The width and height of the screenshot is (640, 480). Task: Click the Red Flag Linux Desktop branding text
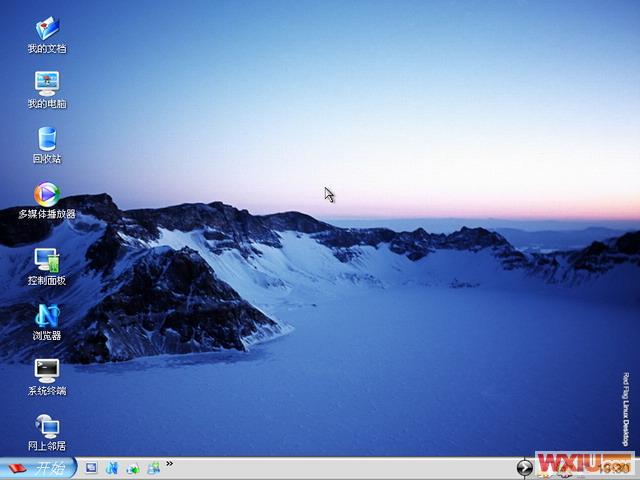(626, 408)
